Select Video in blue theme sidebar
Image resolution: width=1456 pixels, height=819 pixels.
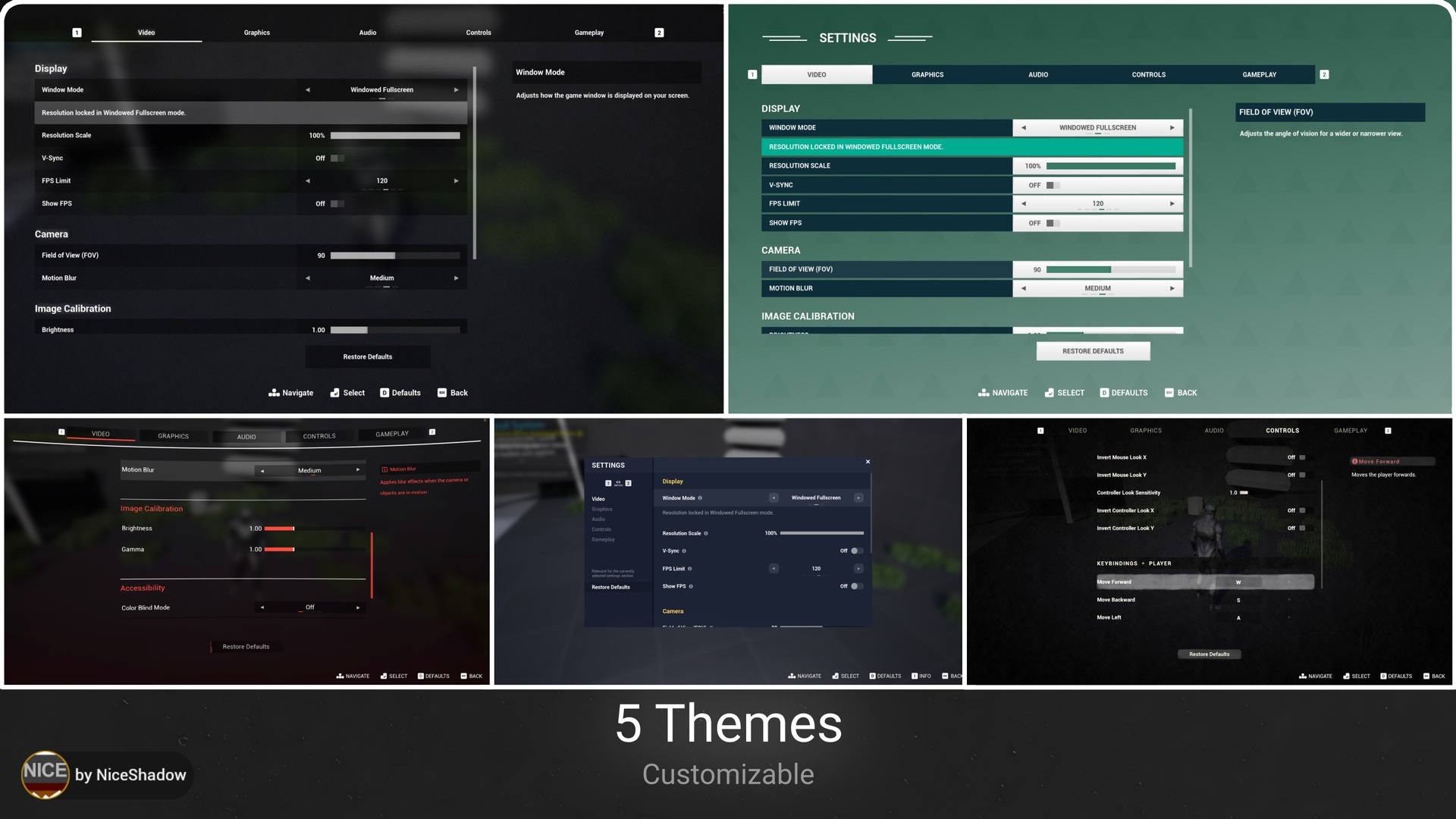pyautogui.click(x=598, y=499)
